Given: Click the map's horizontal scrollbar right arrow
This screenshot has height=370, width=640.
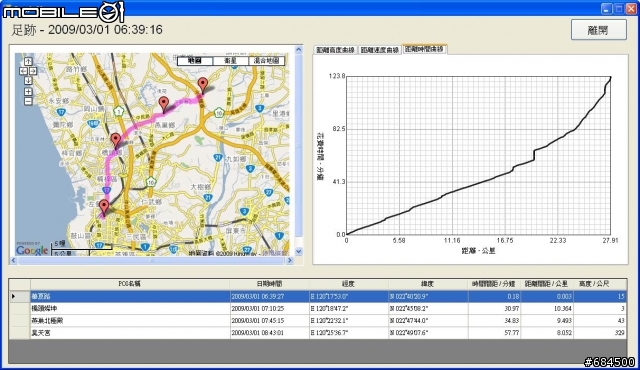Looking at the screenshot, I should click(x=290, y=260).
